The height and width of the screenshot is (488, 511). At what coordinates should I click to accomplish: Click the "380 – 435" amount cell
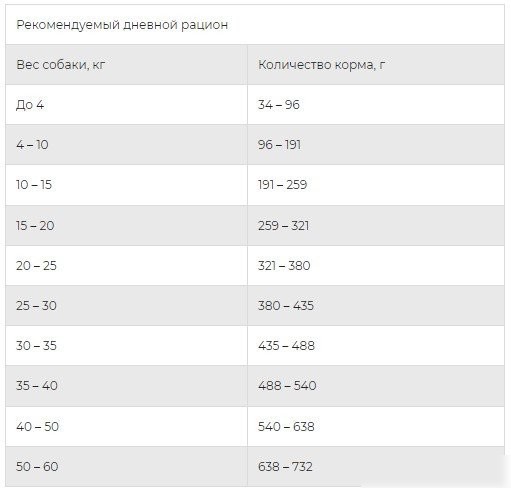[x=286, y=306]
